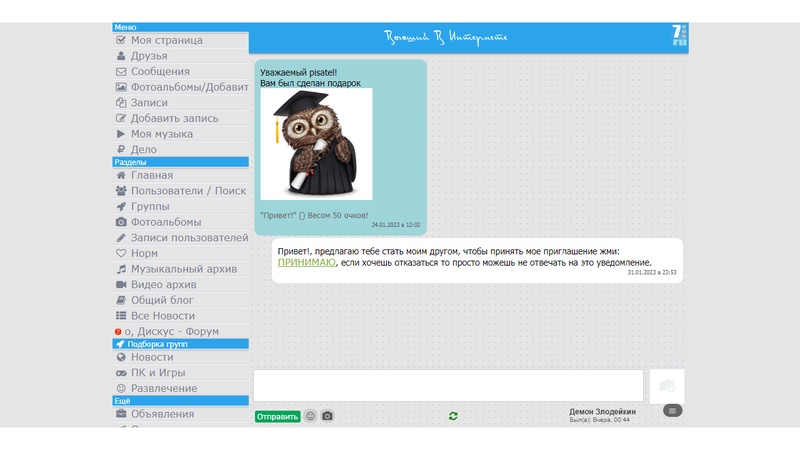Click the image upload box beside message field

[x=667, y=386]
